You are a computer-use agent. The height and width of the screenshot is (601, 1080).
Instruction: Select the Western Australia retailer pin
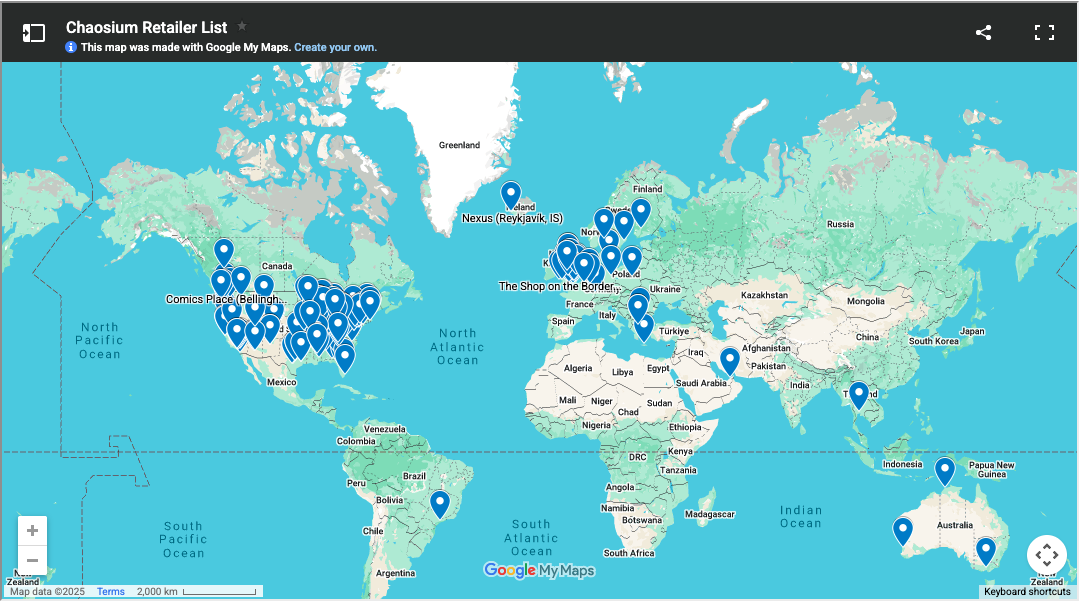point(903,529)
